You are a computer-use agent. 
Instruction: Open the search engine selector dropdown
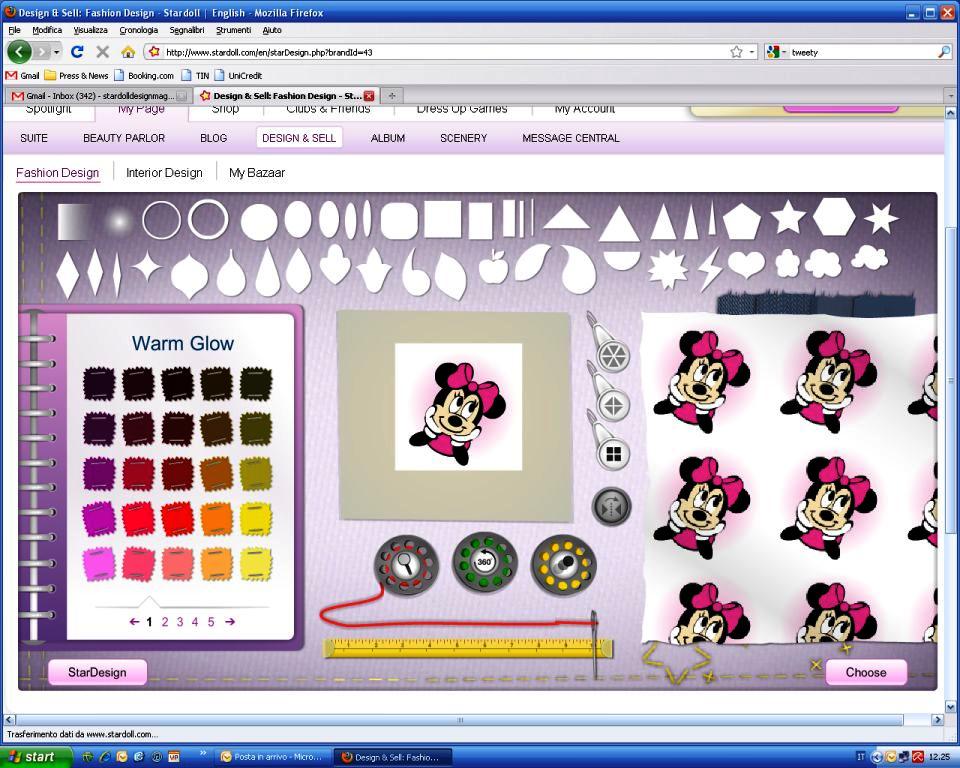pyautogui.click(x=776, y=52)
